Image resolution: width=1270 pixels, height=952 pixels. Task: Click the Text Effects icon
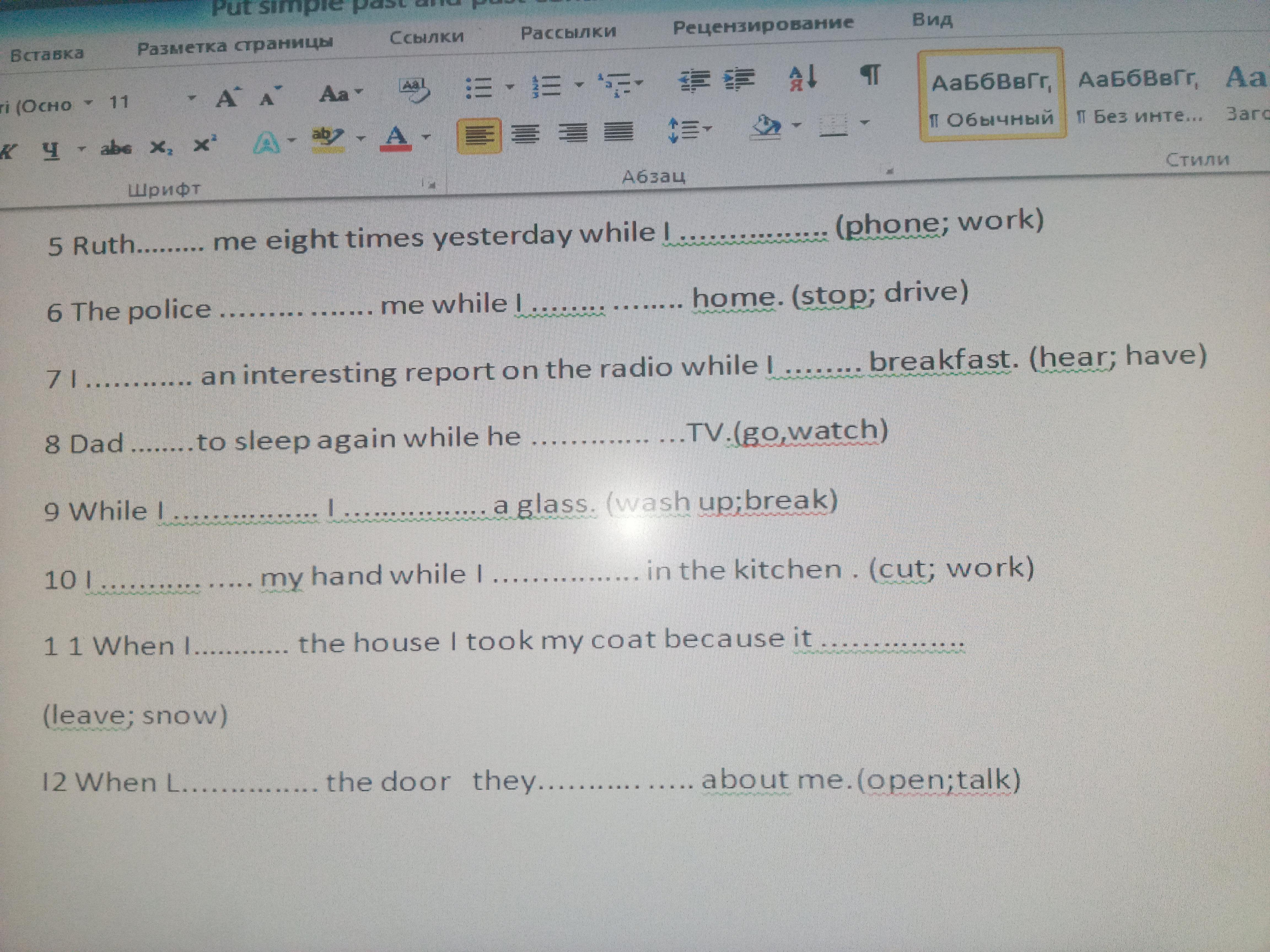(267, 142)
